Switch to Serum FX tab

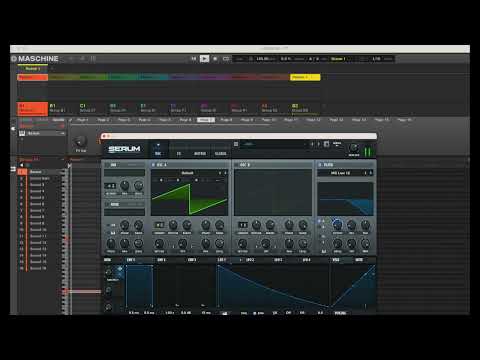(179, 153)
